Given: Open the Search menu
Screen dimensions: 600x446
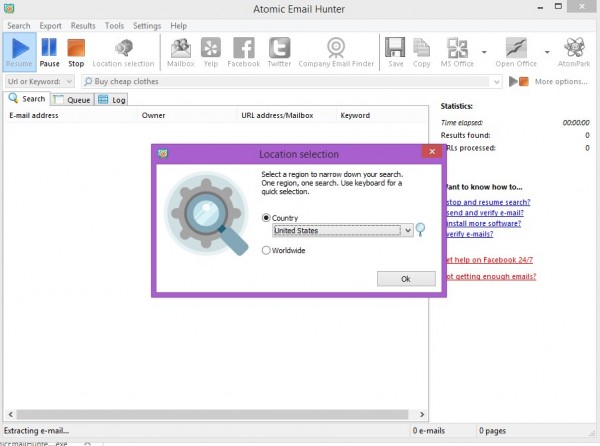Looking at the screenshot, I should (x=19, y=26).
